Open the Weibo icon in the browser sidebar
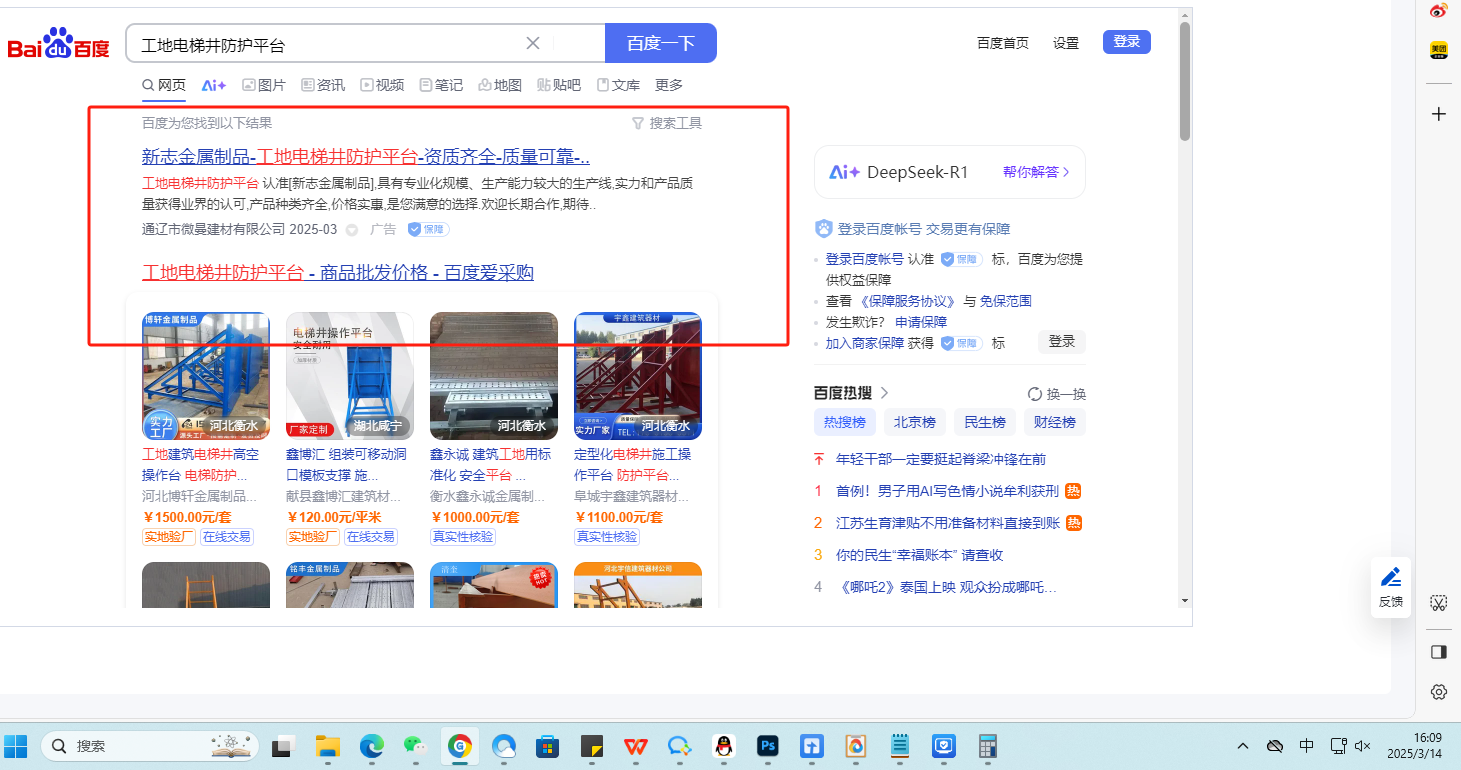 [x=1438, y=11]
